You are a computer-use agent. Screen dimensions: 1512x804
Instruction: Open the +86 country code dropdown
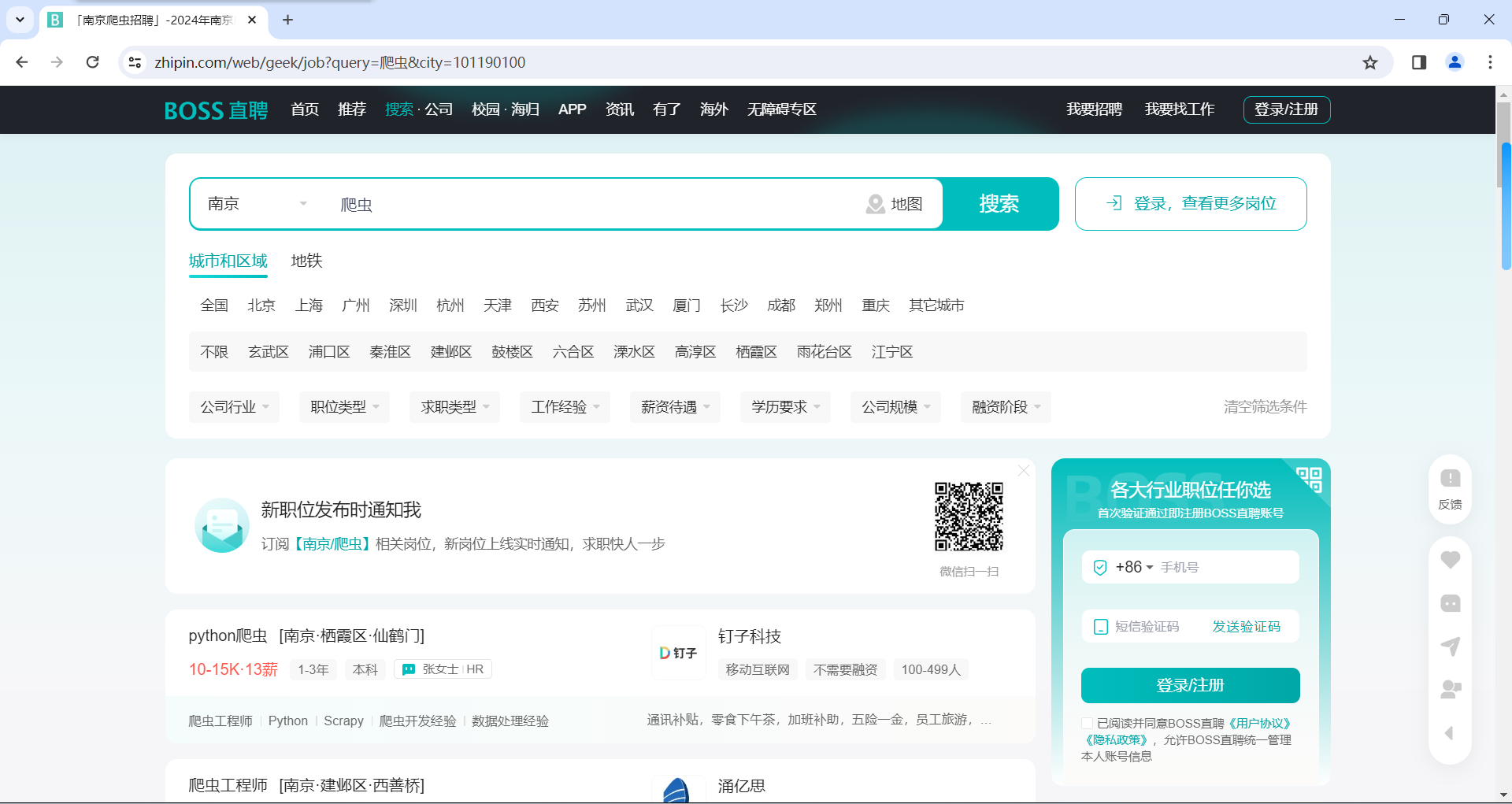click(1134, 567)
